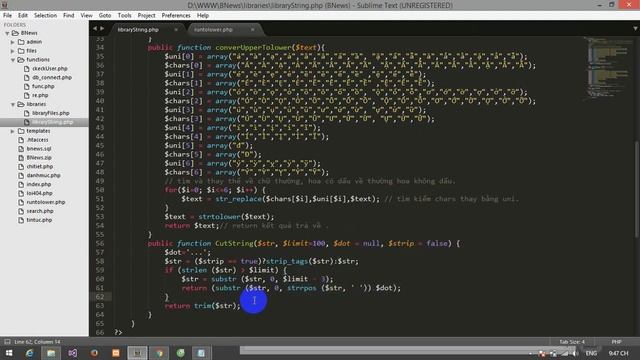This screenshot has height=360, width=640.
Task: Open Google Chrome from taskbar
Action: point(159,353)
